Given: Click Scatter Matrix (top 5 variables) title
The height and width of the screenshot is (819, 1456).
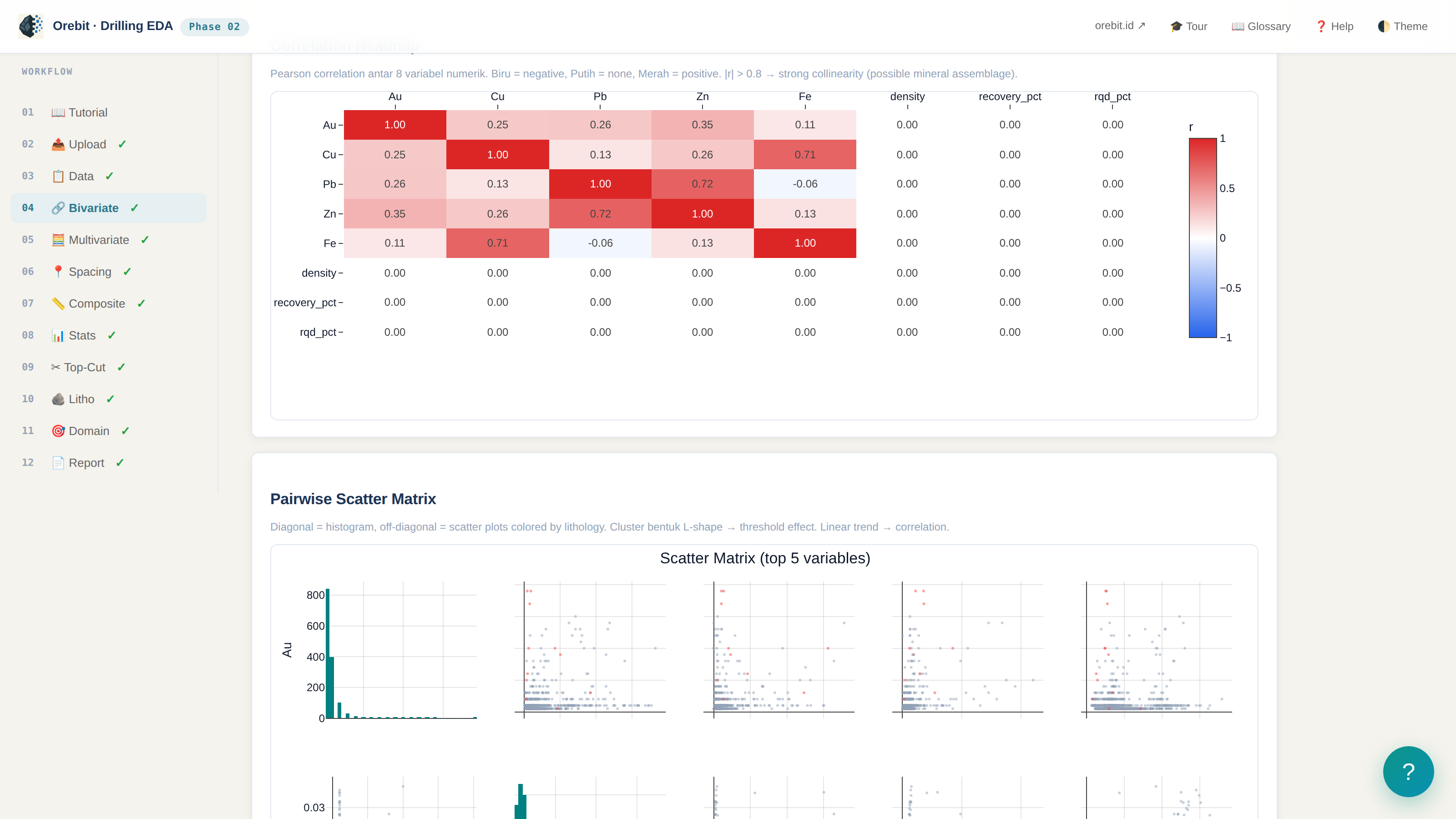Looking at the screenshot, I should pos(765,558).
